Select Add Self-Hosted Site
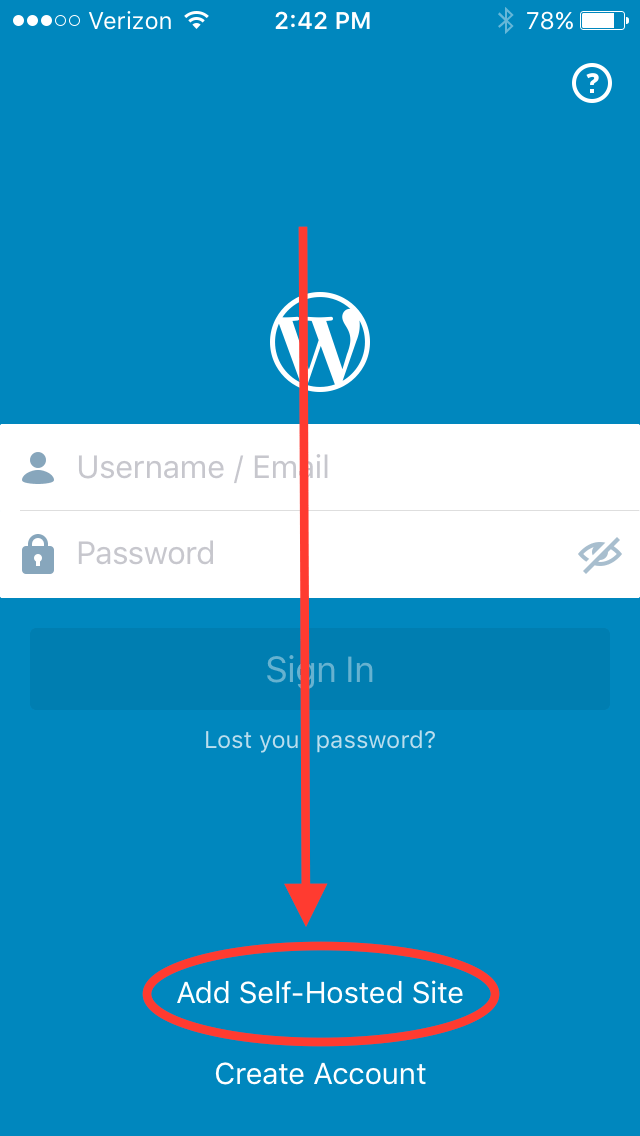The height and width of the screenshot is (1136, 640). [320, 993]
